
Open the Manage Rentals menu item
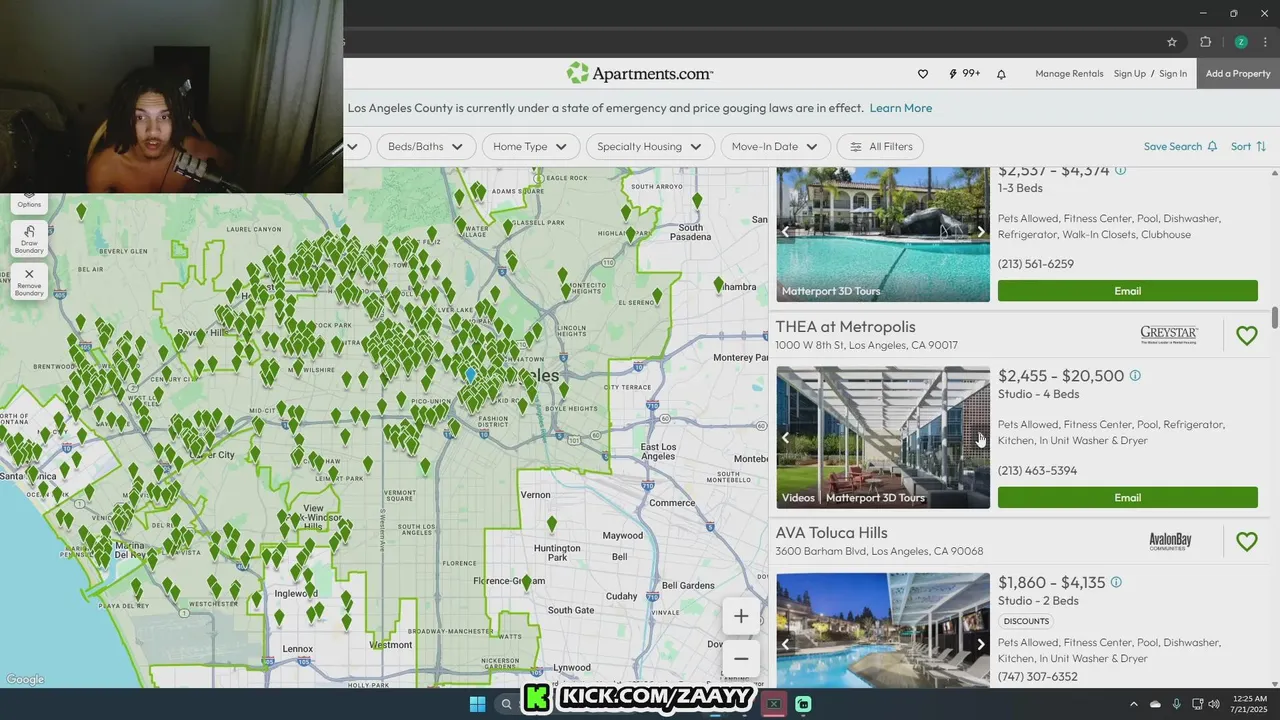(1069, 74)
